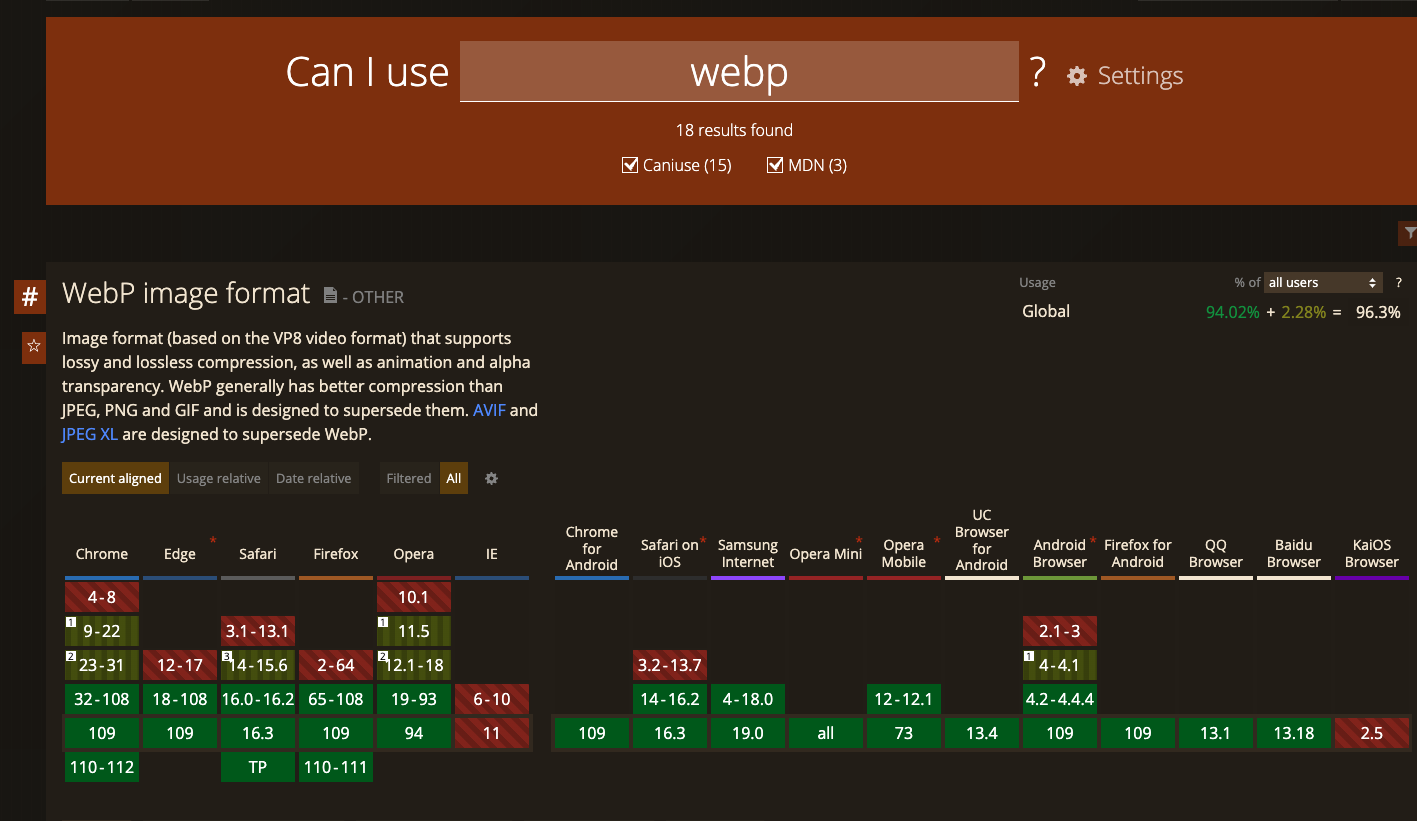Click the Settings label in the header
This screenshot has height=821, width=1417.
(1140, 76)
